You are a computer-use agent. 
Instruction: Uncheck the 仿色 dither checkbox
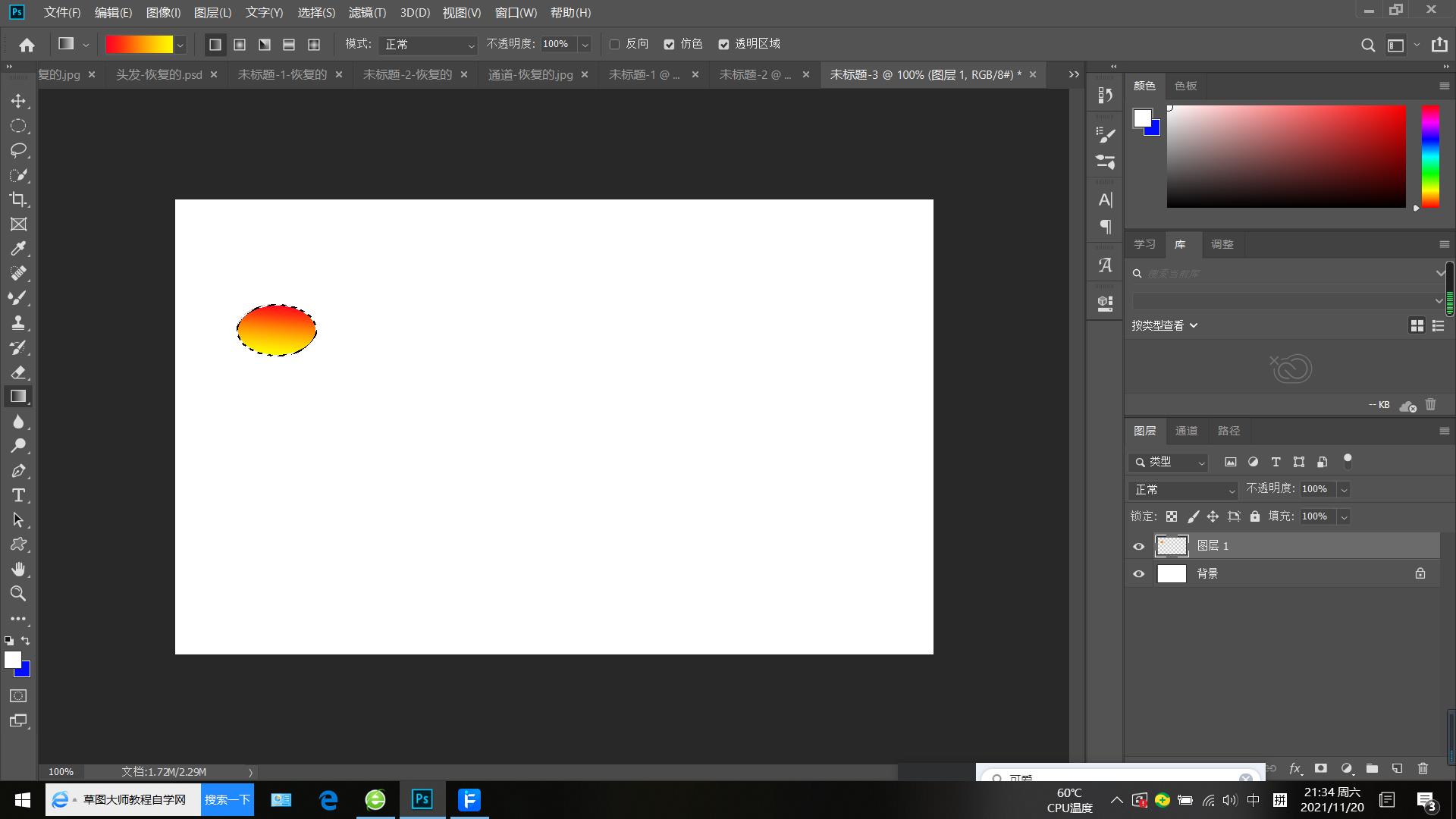pos(669,45)
